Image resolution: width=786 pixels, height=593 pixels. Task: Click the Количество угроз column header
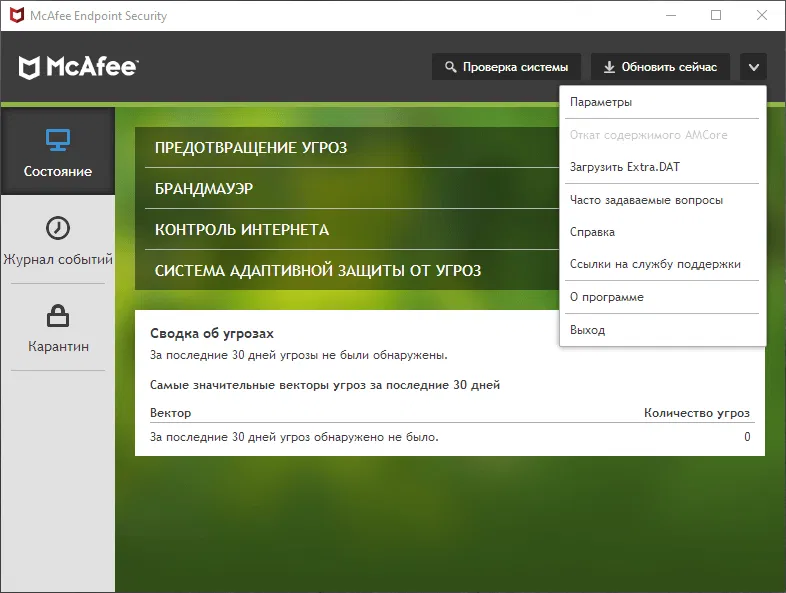[697, 413]
